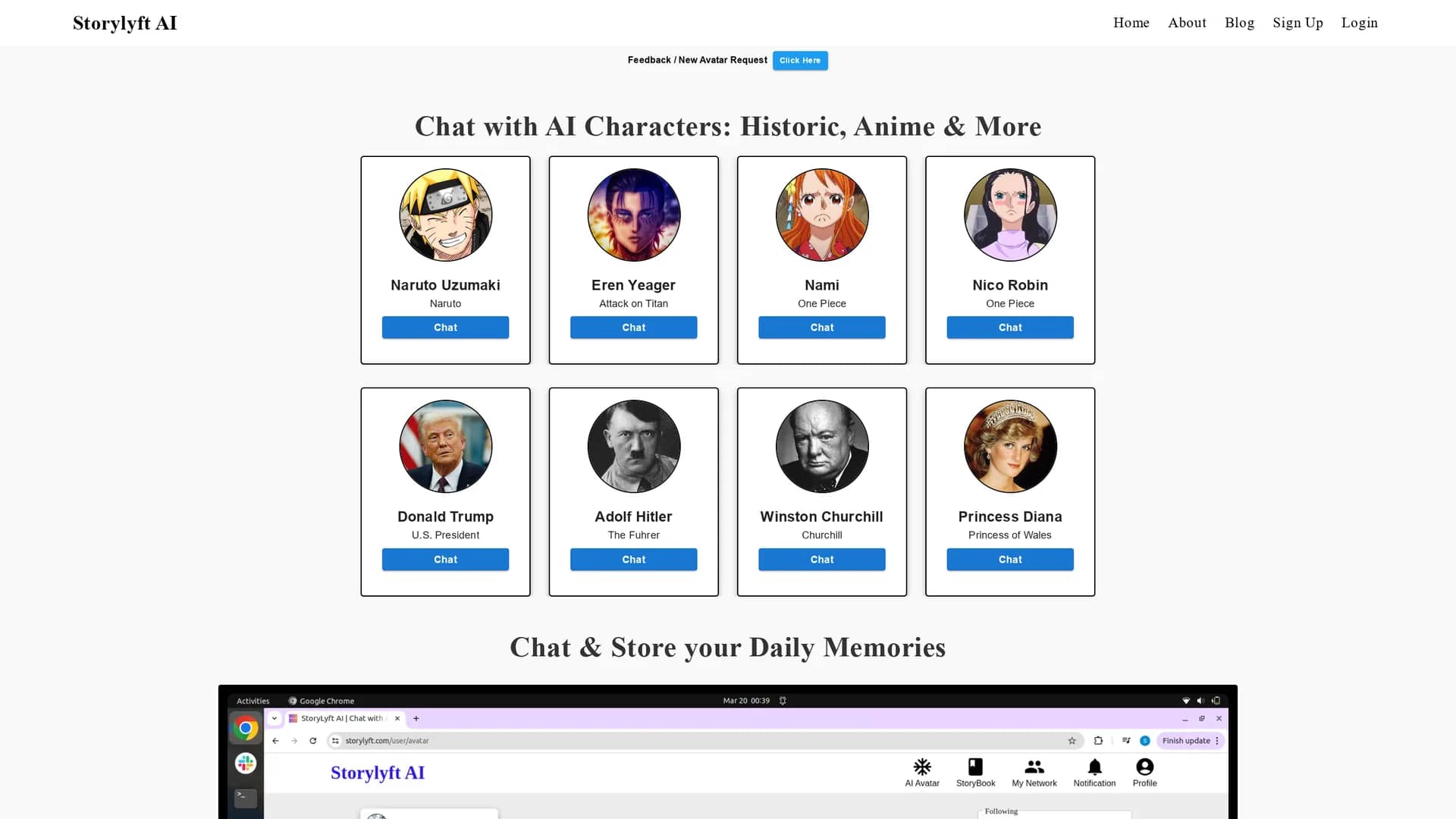Click Activities in the demo screenshot top bar
The height and width of the screenshot is (819, 1456).
point(253,701)
